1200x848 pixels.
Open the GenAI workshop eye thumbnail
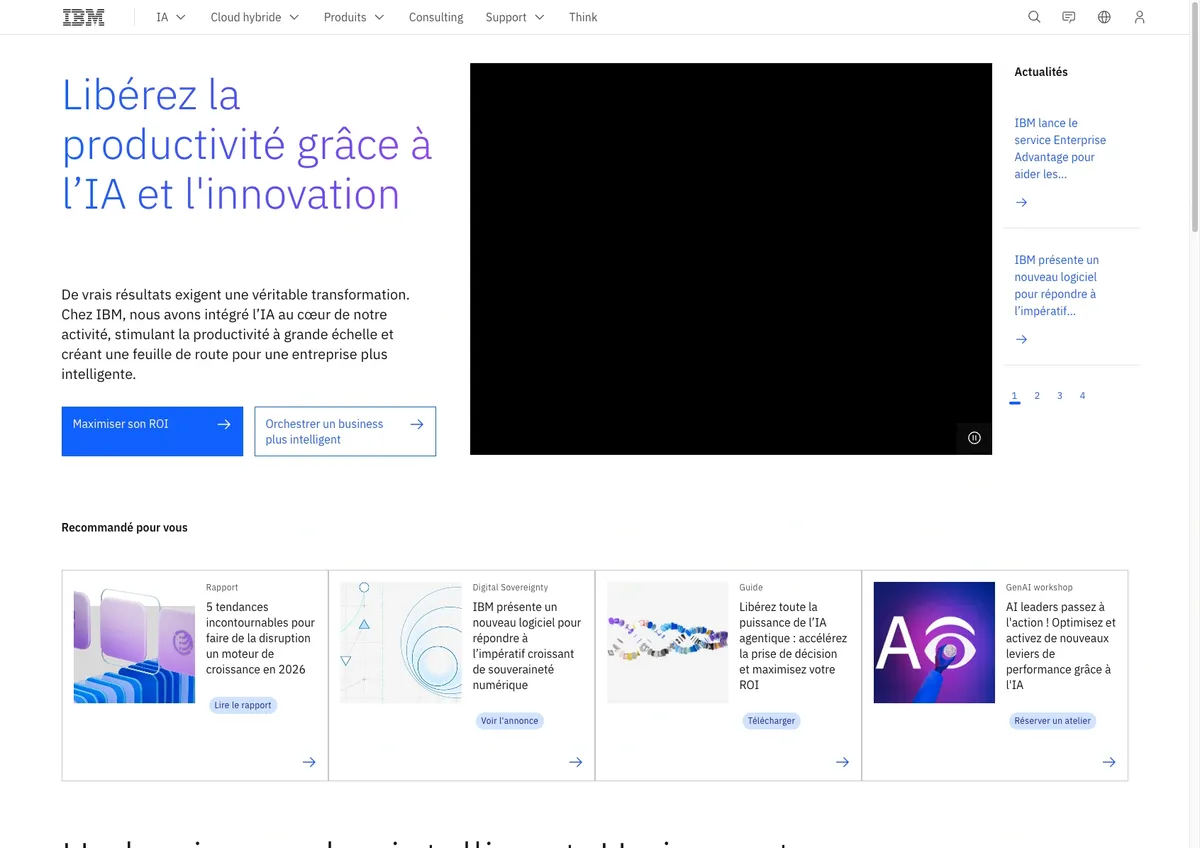(x=934, y=643)
